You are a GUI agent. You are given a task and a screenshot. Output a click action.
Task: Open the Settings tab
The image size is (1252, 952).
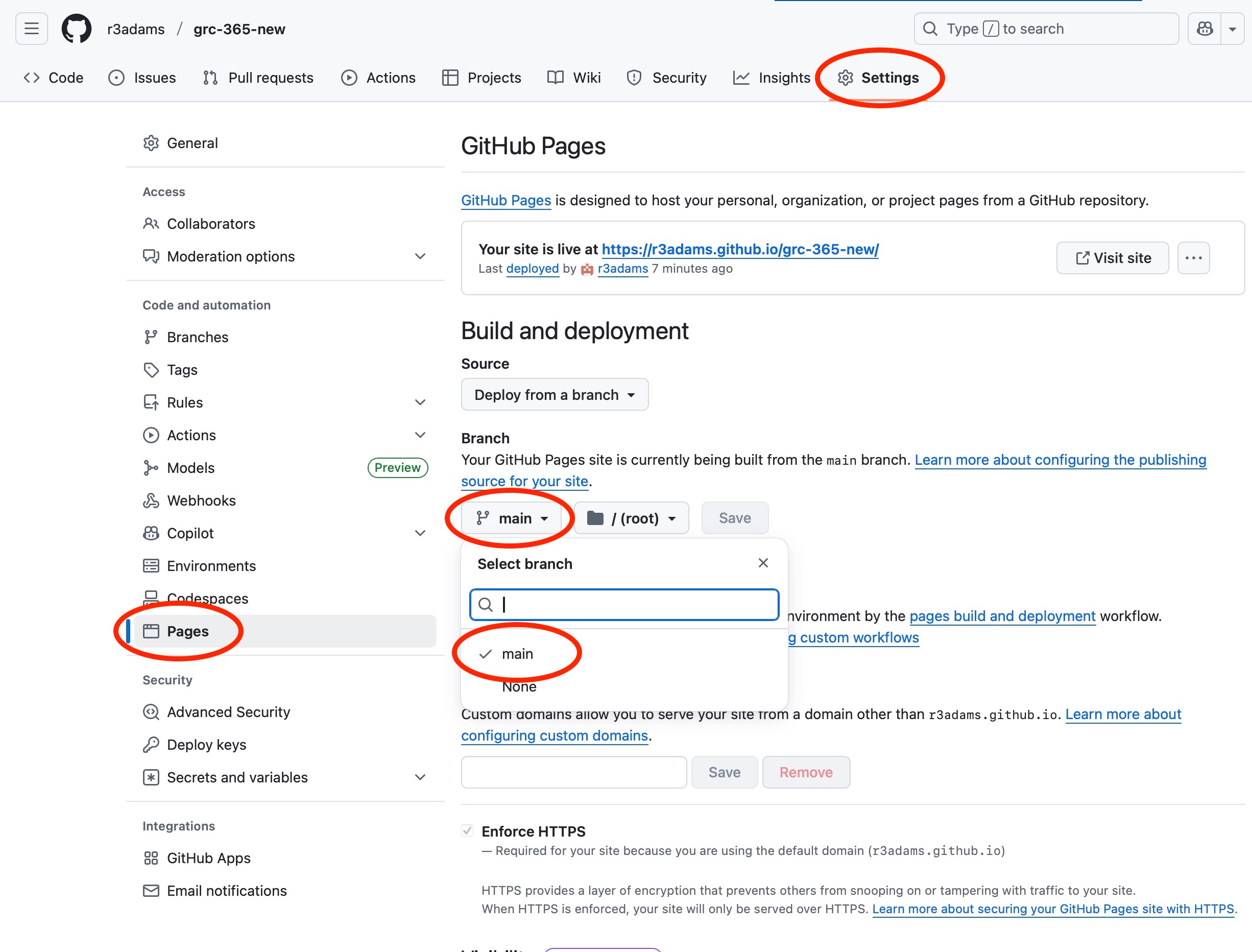pos(878,78)
